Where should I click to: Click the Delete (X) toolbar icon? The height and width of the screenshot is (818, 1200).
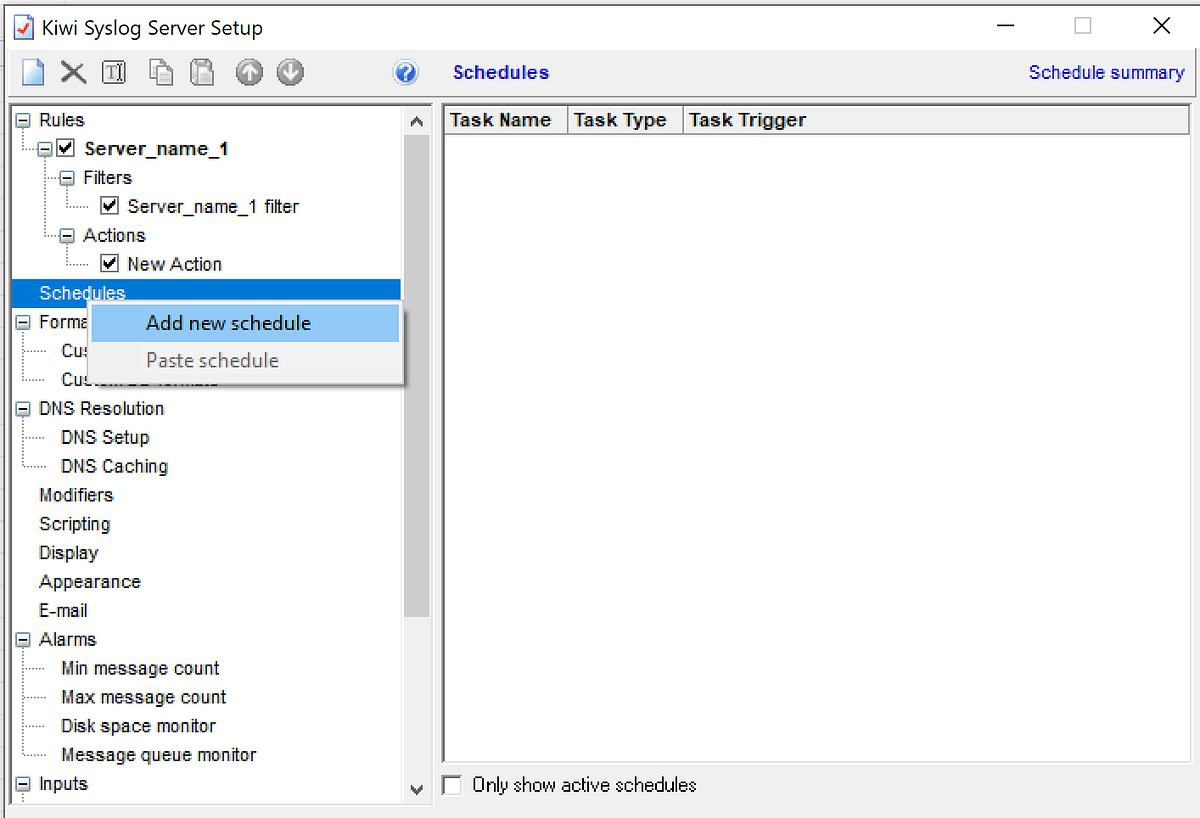[x=73, y=72]
